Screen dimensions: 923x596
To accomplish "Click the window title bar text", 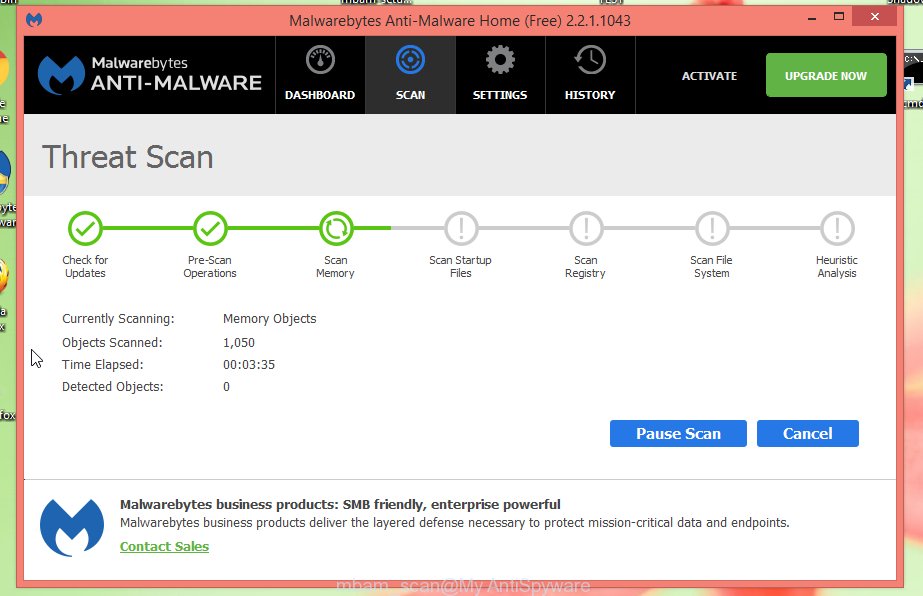I will 460,21.
